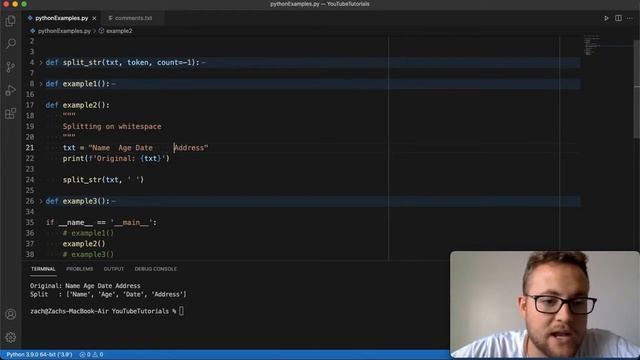Screen dimensions: 640x360
Task: Close the pythonExamples.py tab
Action: pyautogui.click(x=94, y=18)
